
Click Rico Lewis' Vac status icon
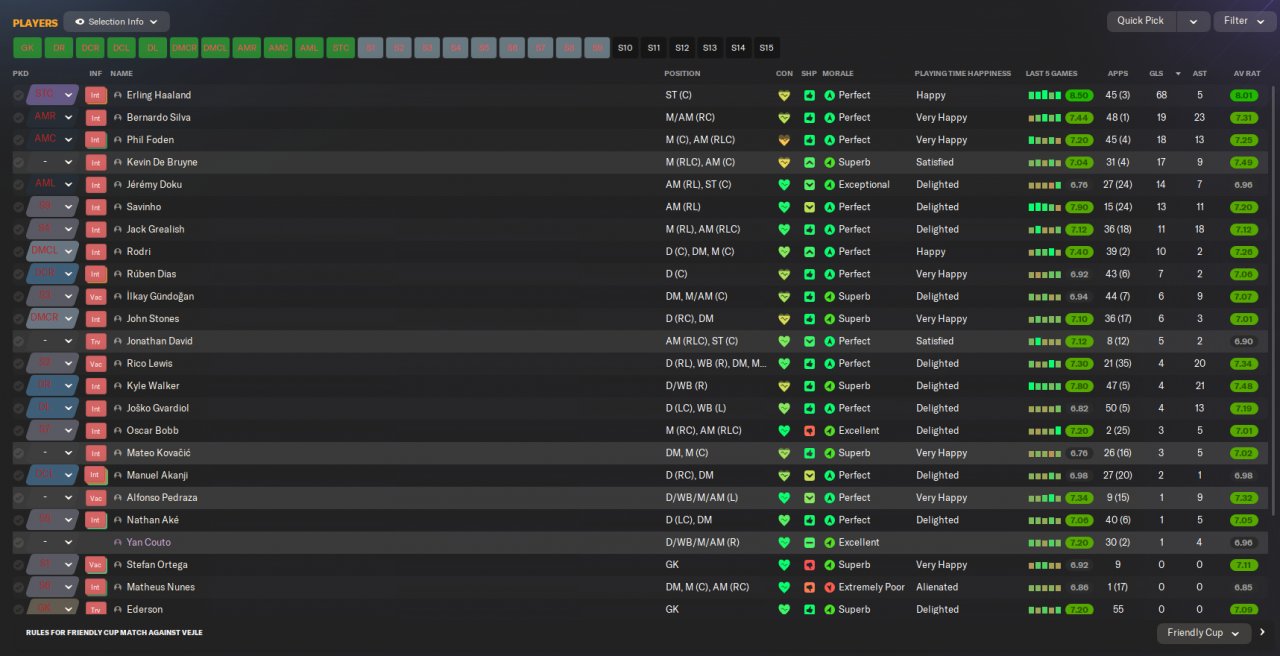(x=96, y=364)
